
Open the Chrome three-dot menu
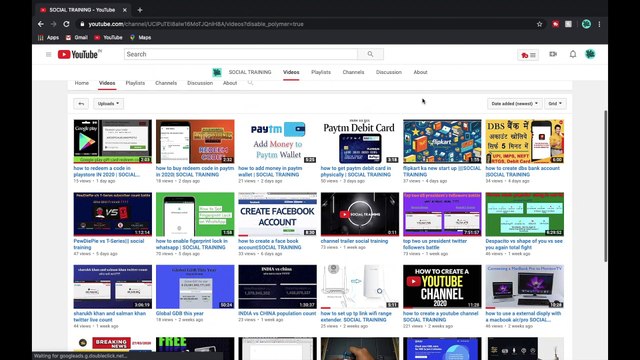[599, 24]
